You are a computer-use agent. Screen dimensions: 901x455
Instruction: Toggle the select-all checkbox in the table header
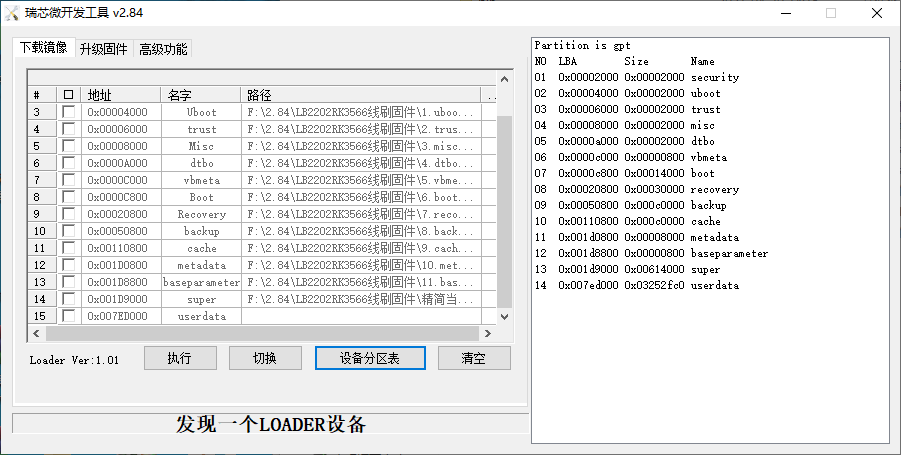[x=68, y=95]
